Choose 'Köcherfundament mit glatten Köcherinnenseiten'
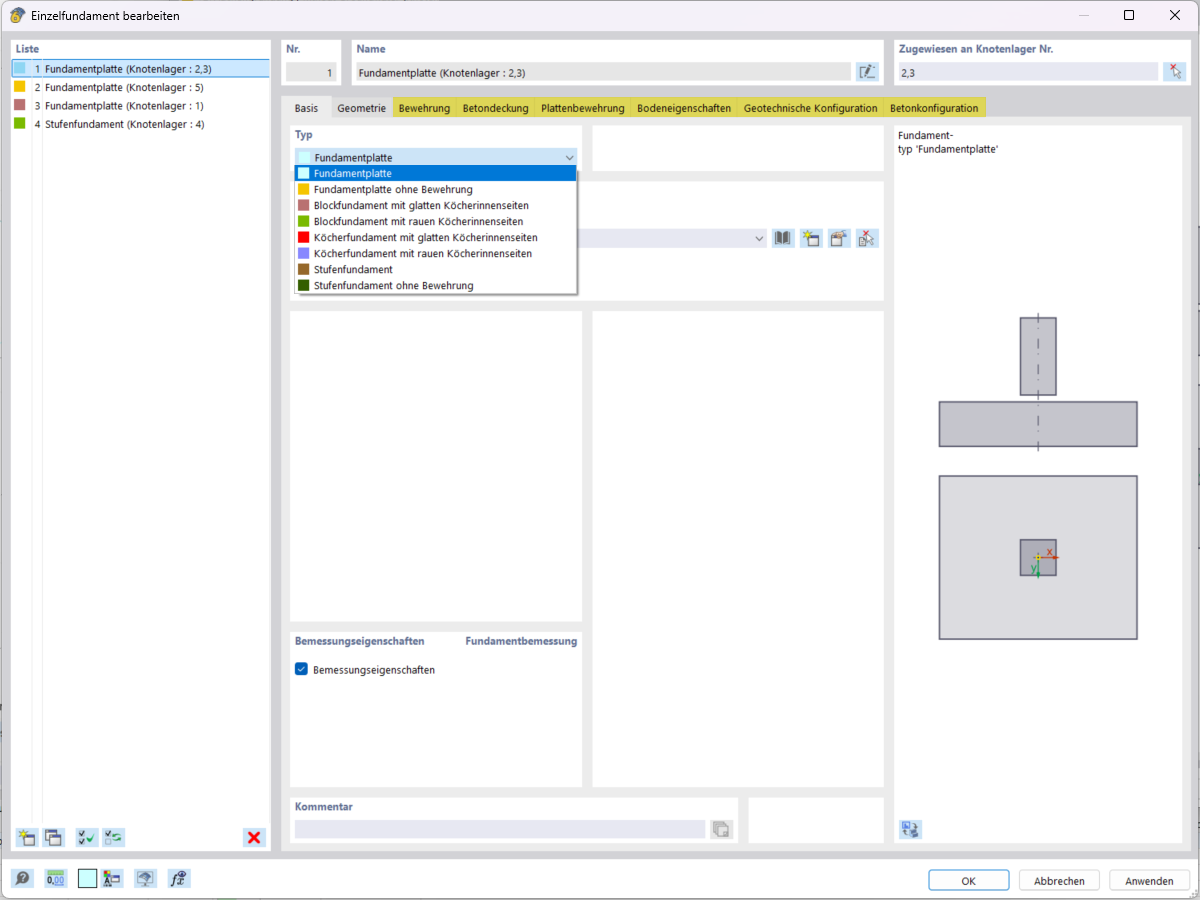The height and width of the screenshot is (900, 1200). 436,237
